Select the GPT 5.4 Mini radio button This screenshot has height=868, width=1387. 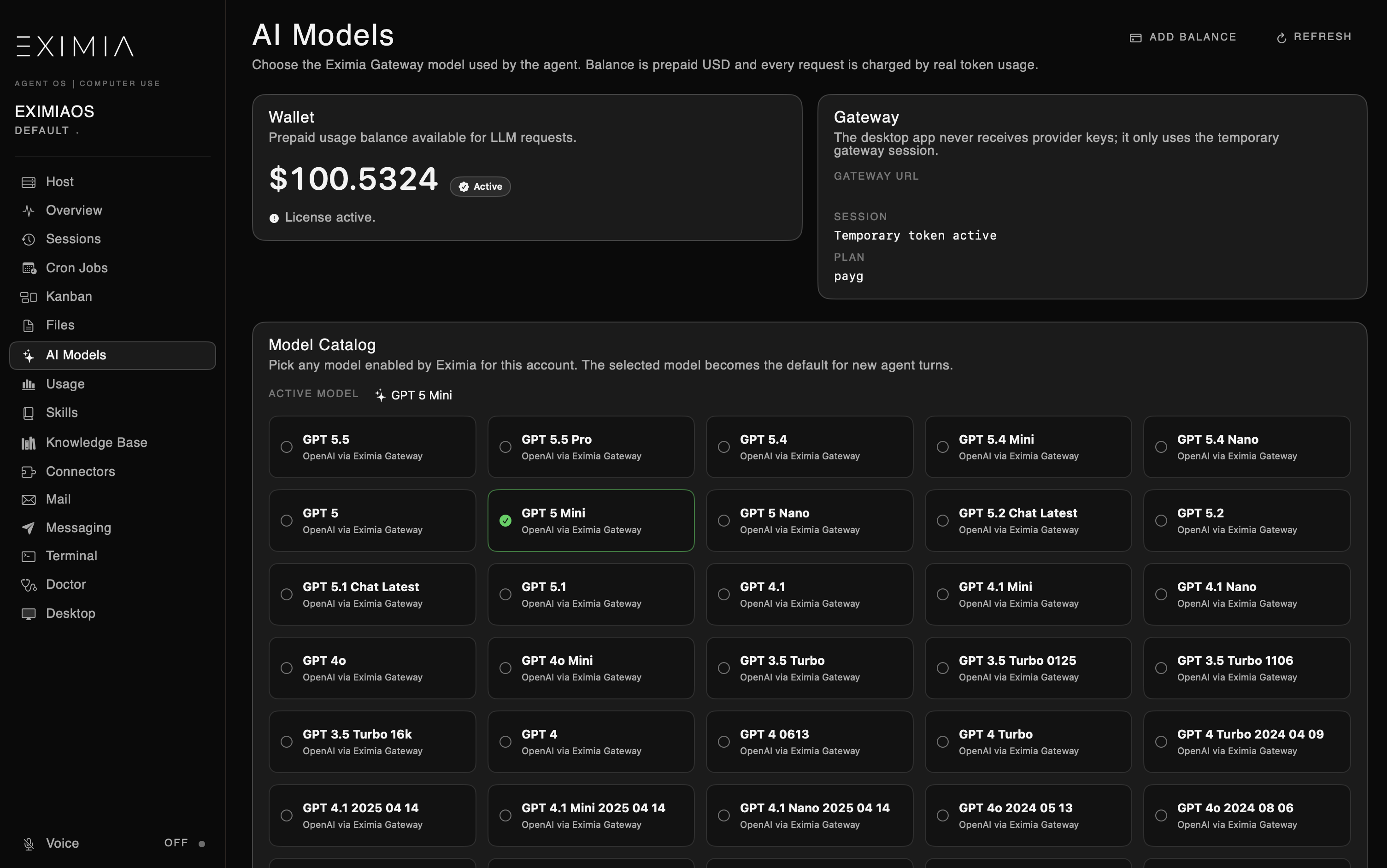(943, 447)
